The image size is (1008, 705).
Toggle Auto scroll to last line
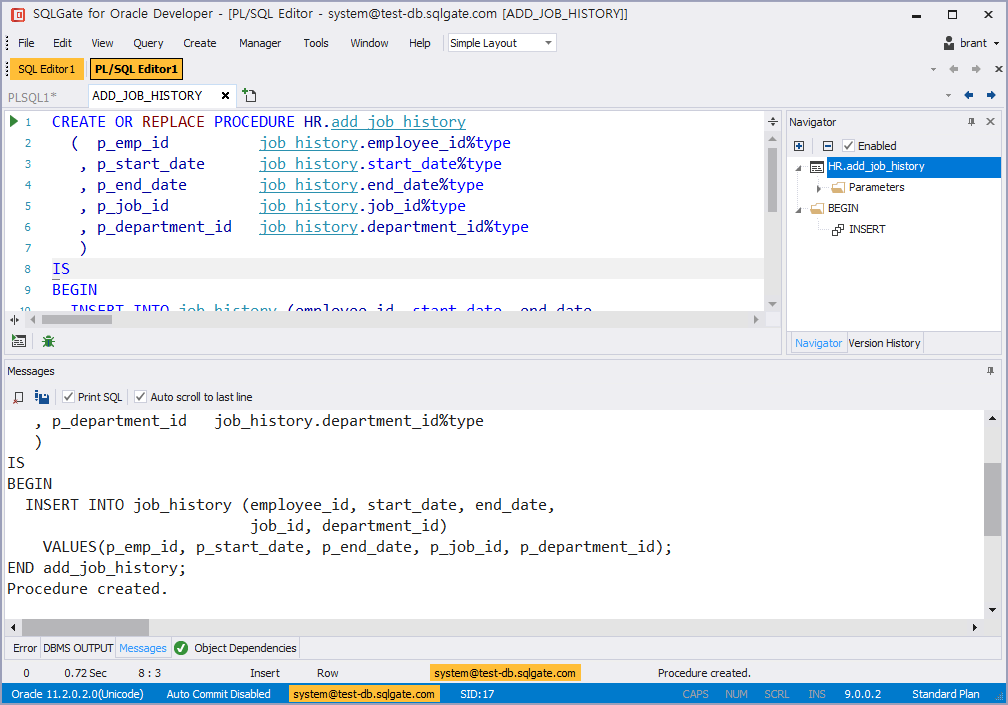(x=140, y=397)
